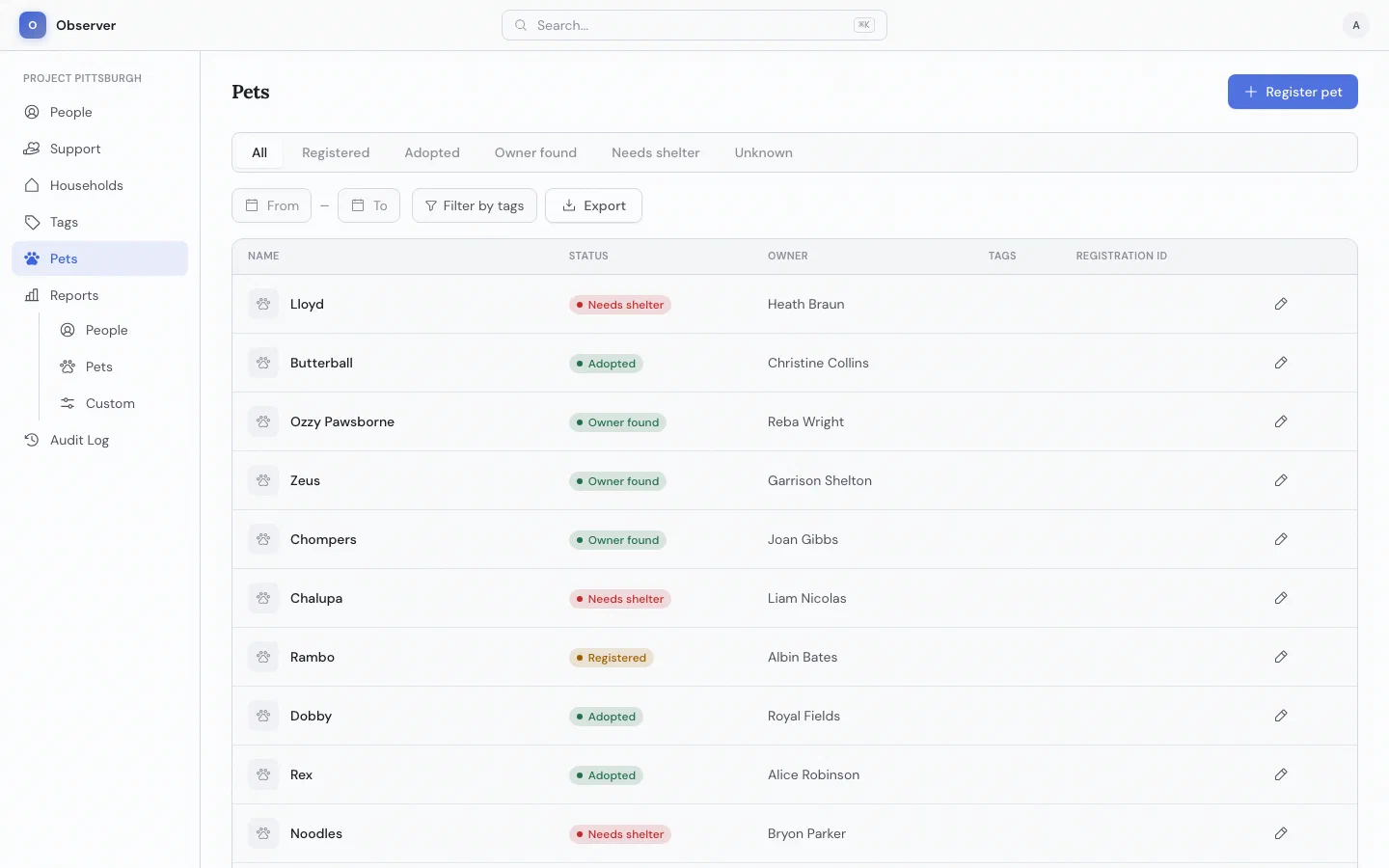Go to Support section
Screen dimensions: 1389x868
(99, 149)
